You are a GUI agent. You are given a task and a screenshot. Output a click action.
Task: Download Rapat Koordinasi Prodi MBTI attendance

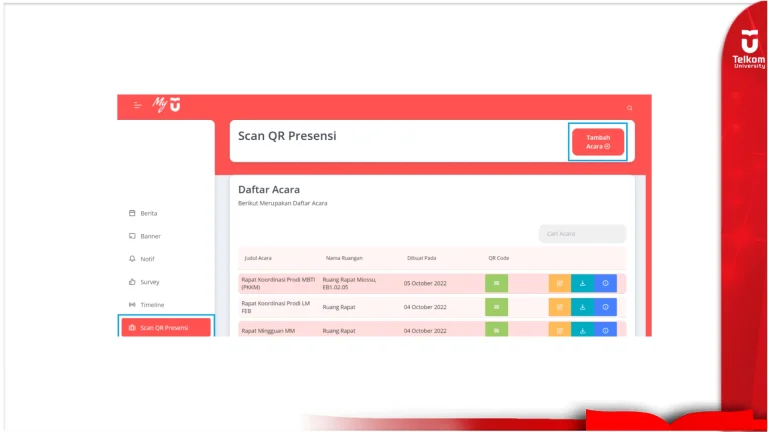(582, 283)
